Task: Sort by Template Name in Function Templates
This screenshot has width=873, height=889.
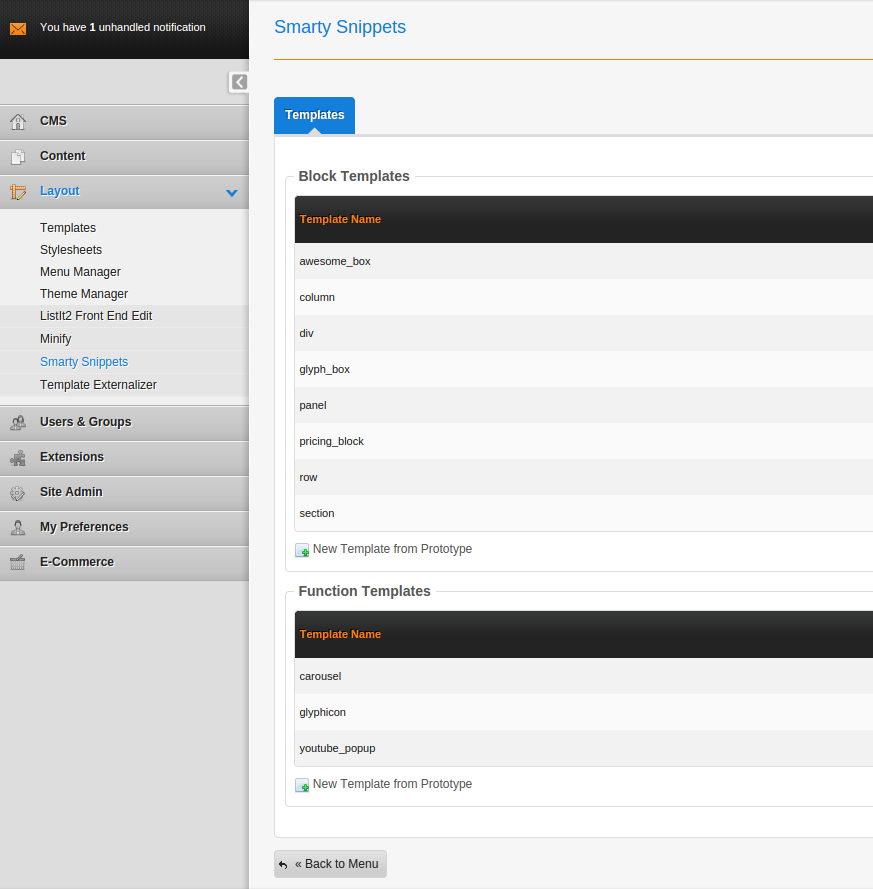Action: [340, 634]
